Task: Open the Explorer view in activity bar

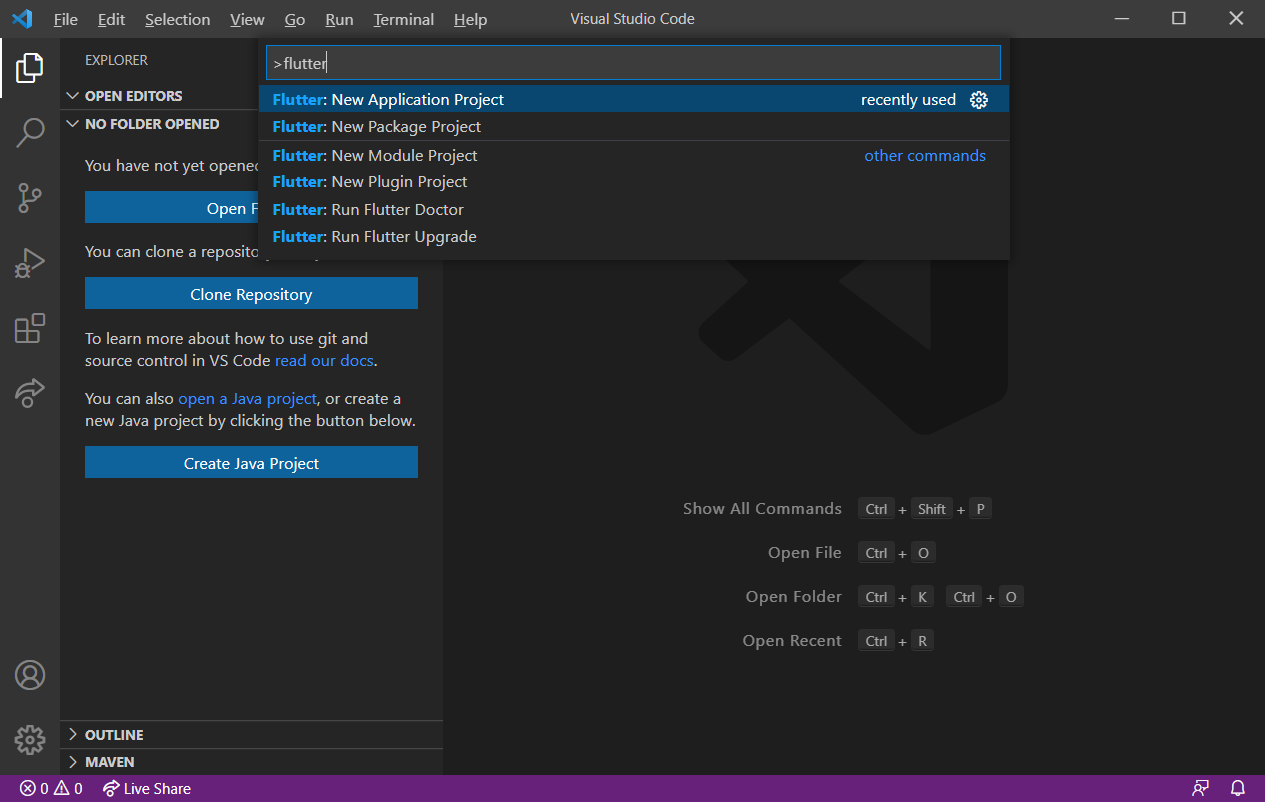Action: (30, 68)
